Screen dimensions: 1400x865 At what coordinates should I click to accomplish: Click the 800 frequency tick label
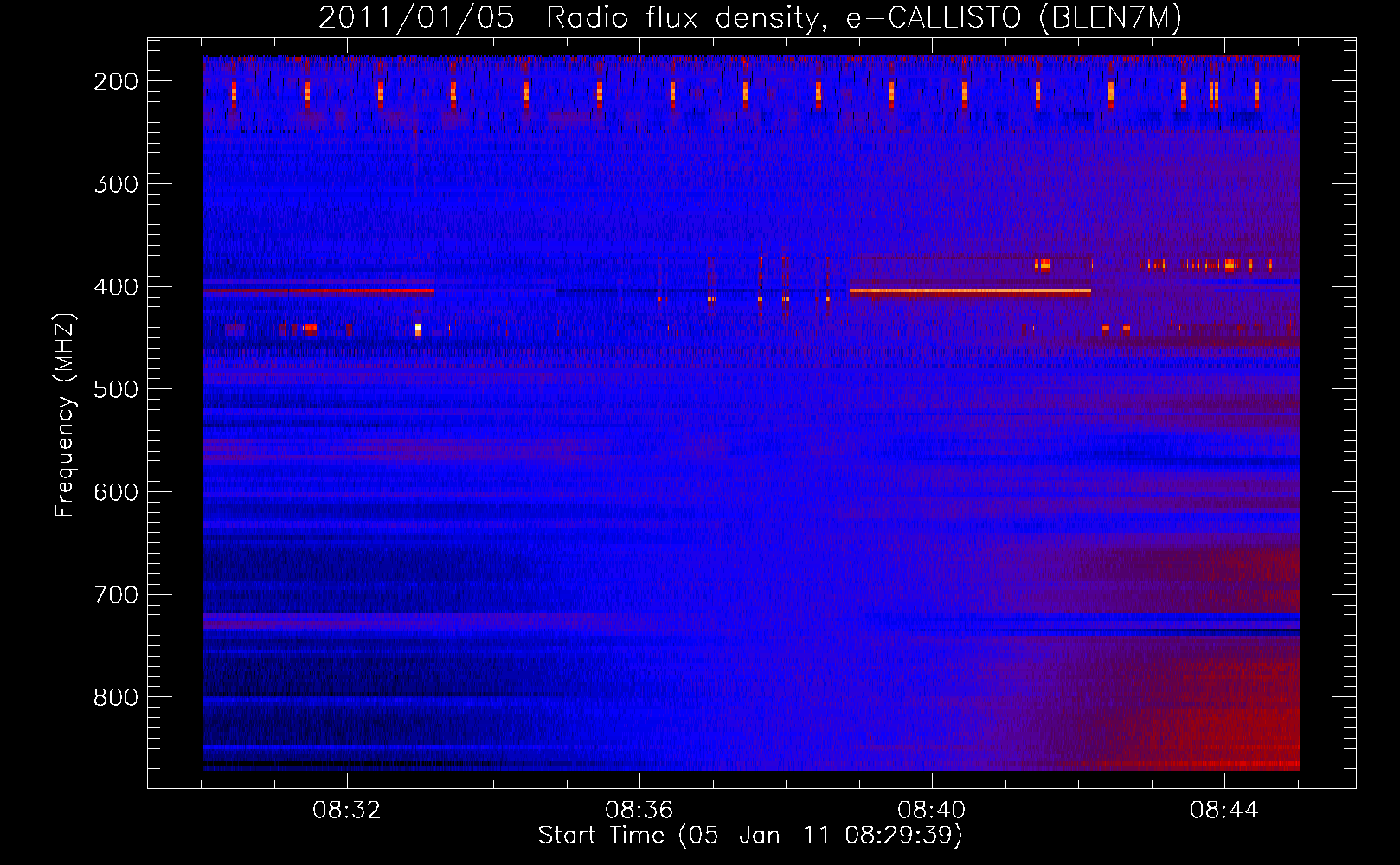point(116,697)
